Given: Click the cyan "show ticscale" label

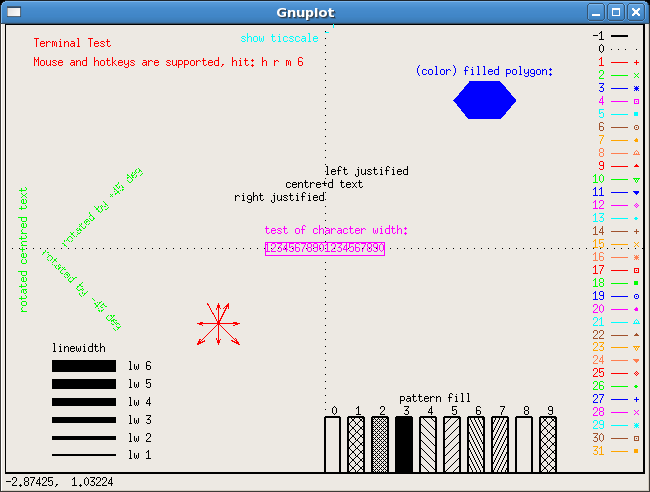Looking at the screenshot, I should pos(279,38).
